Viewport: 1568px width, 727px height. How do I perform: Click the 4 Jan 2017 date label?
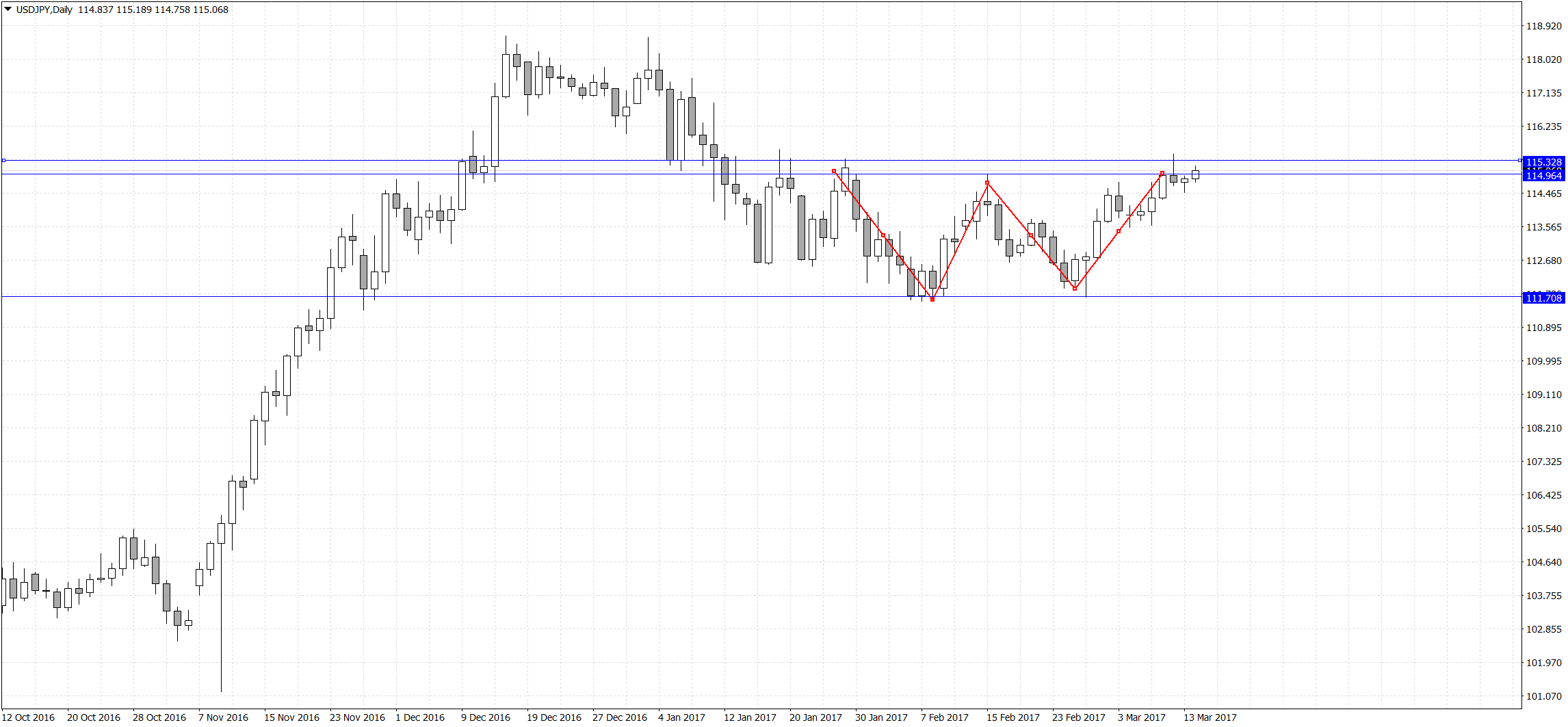click(681, 717)
